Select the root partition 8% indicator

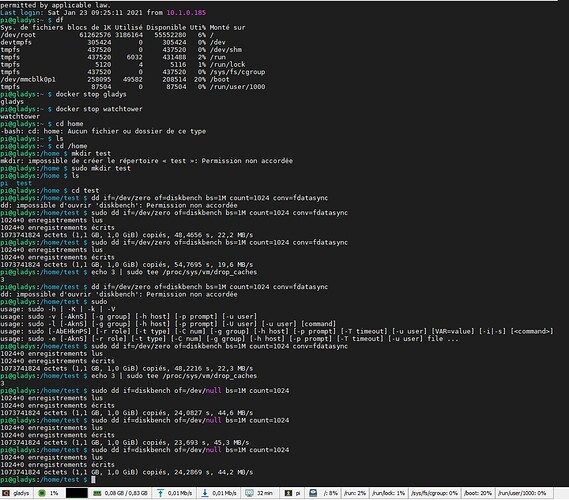tap(330, 493)
